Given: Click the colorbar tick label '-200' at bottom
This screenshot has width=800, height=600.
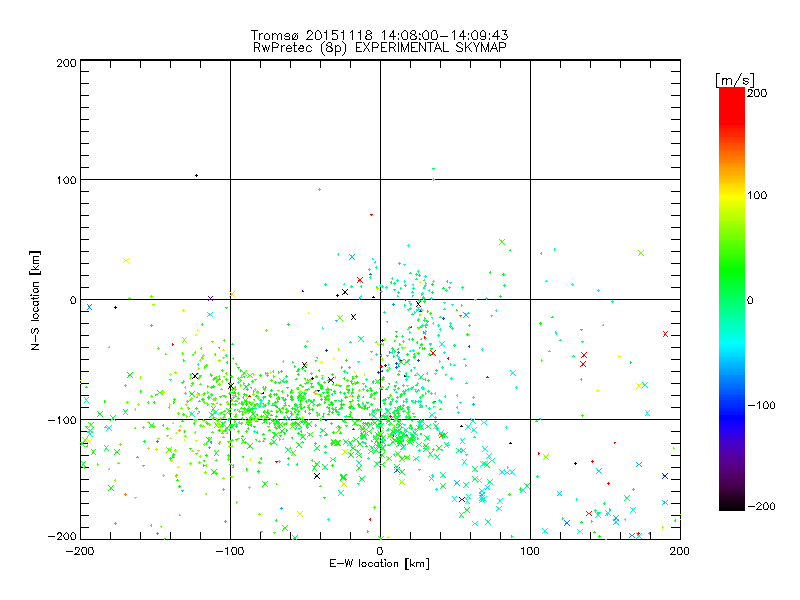Looking at the screenshot, I should click(762, 506).
